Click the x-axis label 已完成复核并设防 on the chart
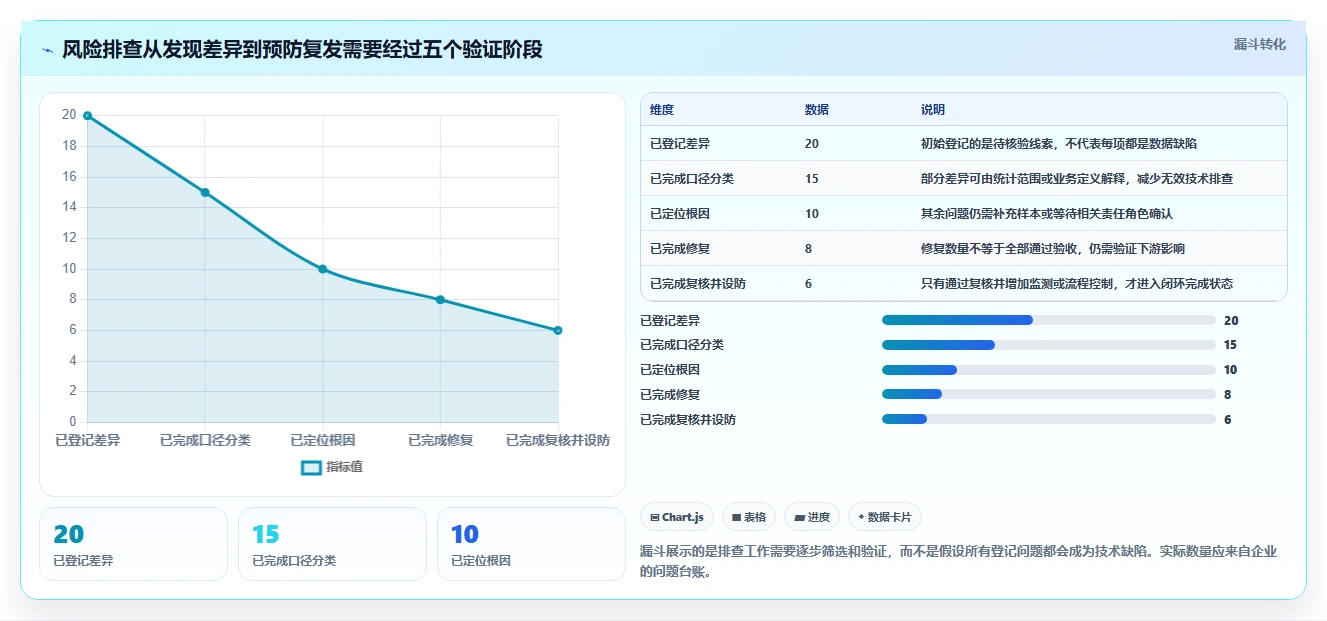The width and height of the screenshot is (1327, 621). point(558,440)
